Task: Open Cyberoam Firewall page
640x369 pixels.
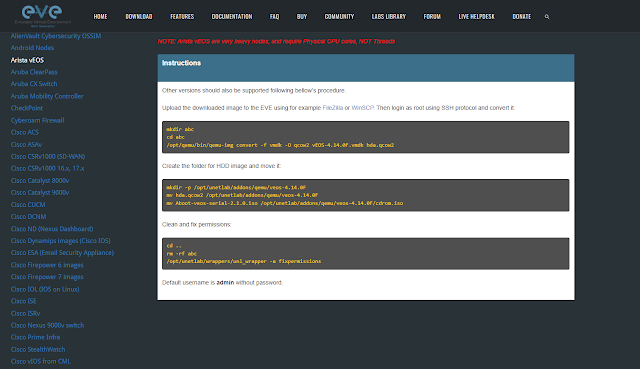Action: point(38,120)
